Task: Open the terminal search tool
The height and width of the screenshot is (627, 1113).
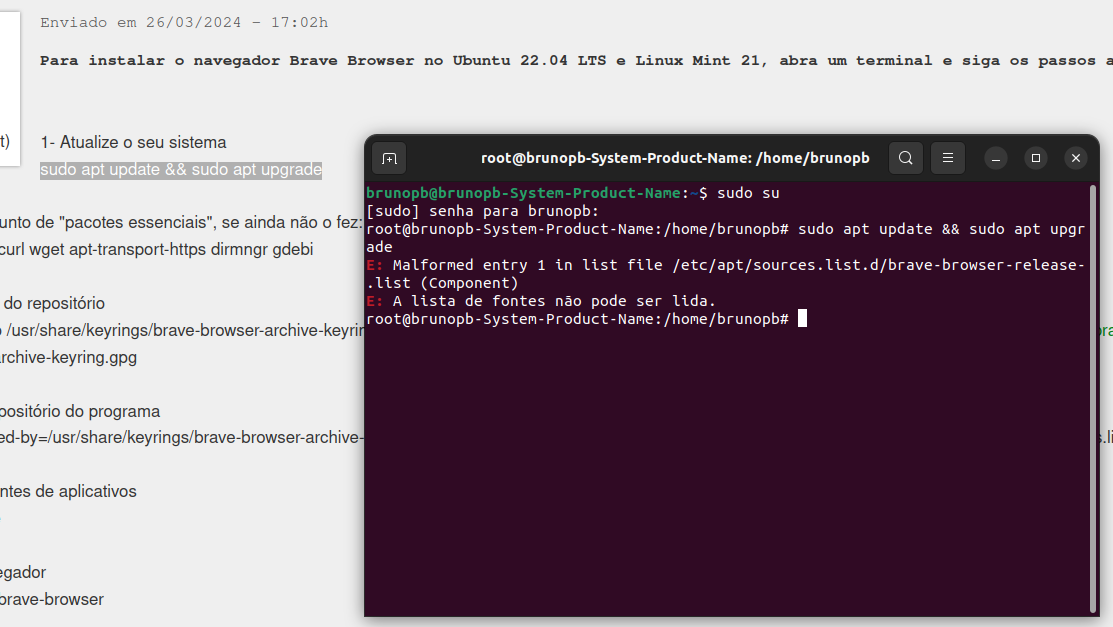Action: pyautogui.click(x=906, y=158)
